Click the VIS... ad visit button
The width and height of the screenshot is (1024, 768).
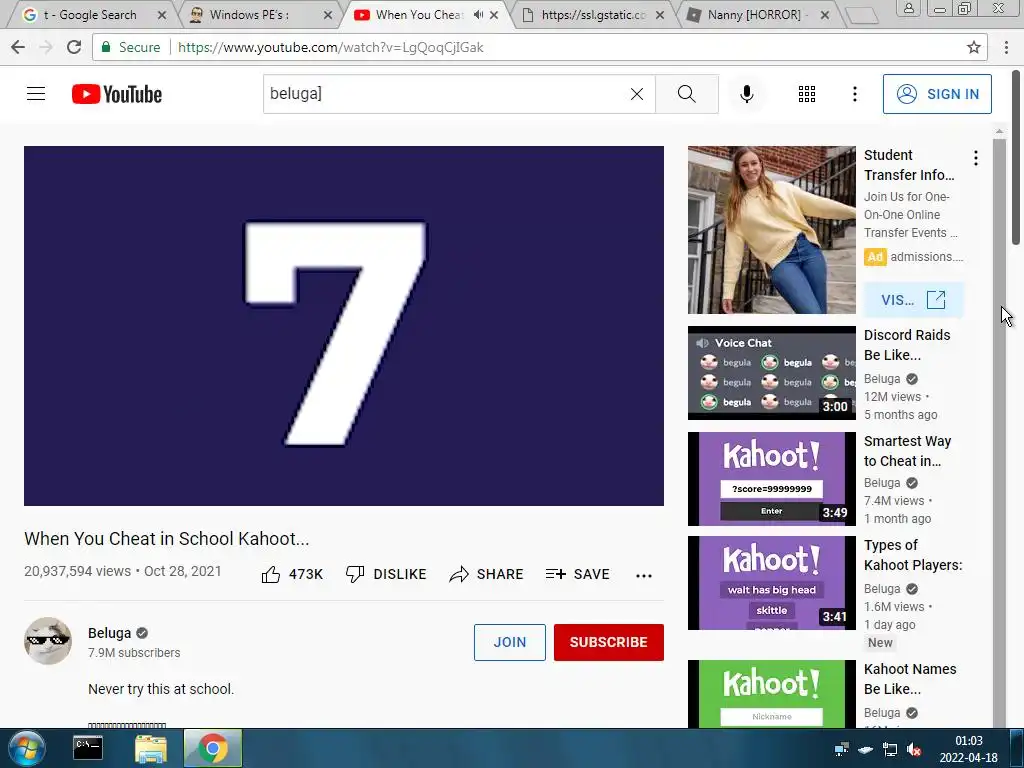click(x=913, y=300)
